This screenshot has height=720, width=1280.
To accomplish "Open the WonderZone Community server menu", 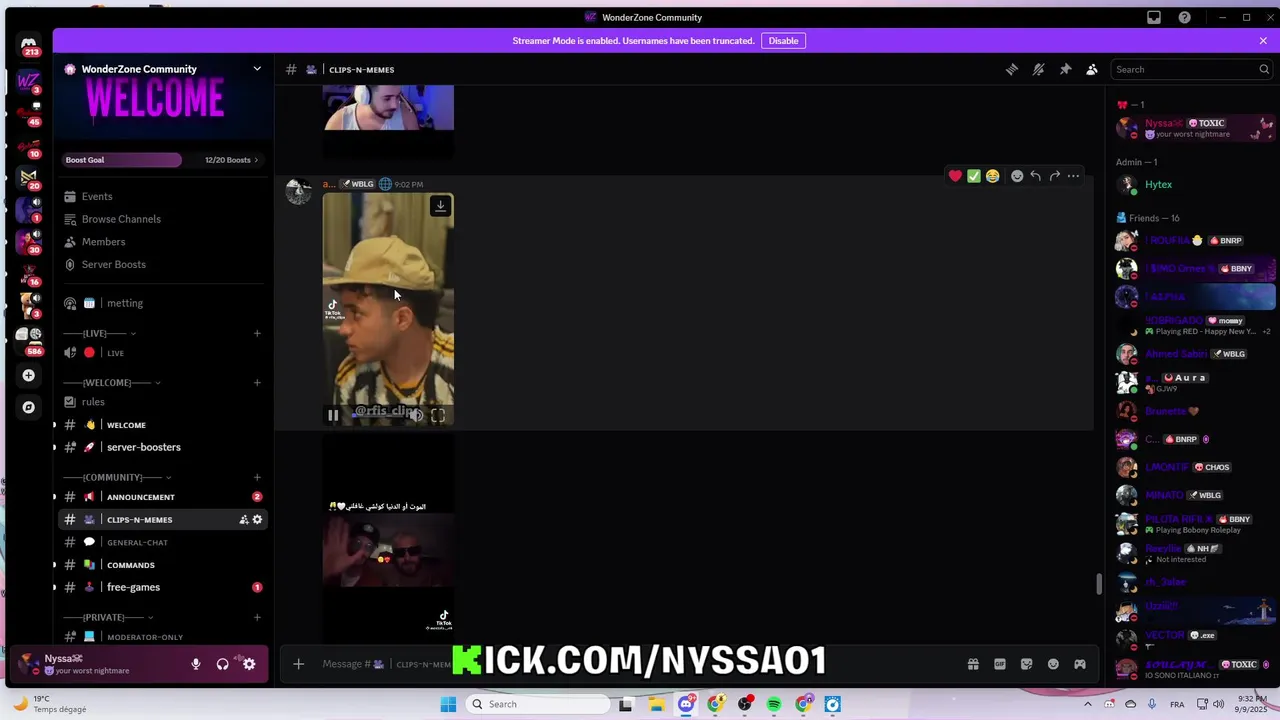I will pos(162,69).
